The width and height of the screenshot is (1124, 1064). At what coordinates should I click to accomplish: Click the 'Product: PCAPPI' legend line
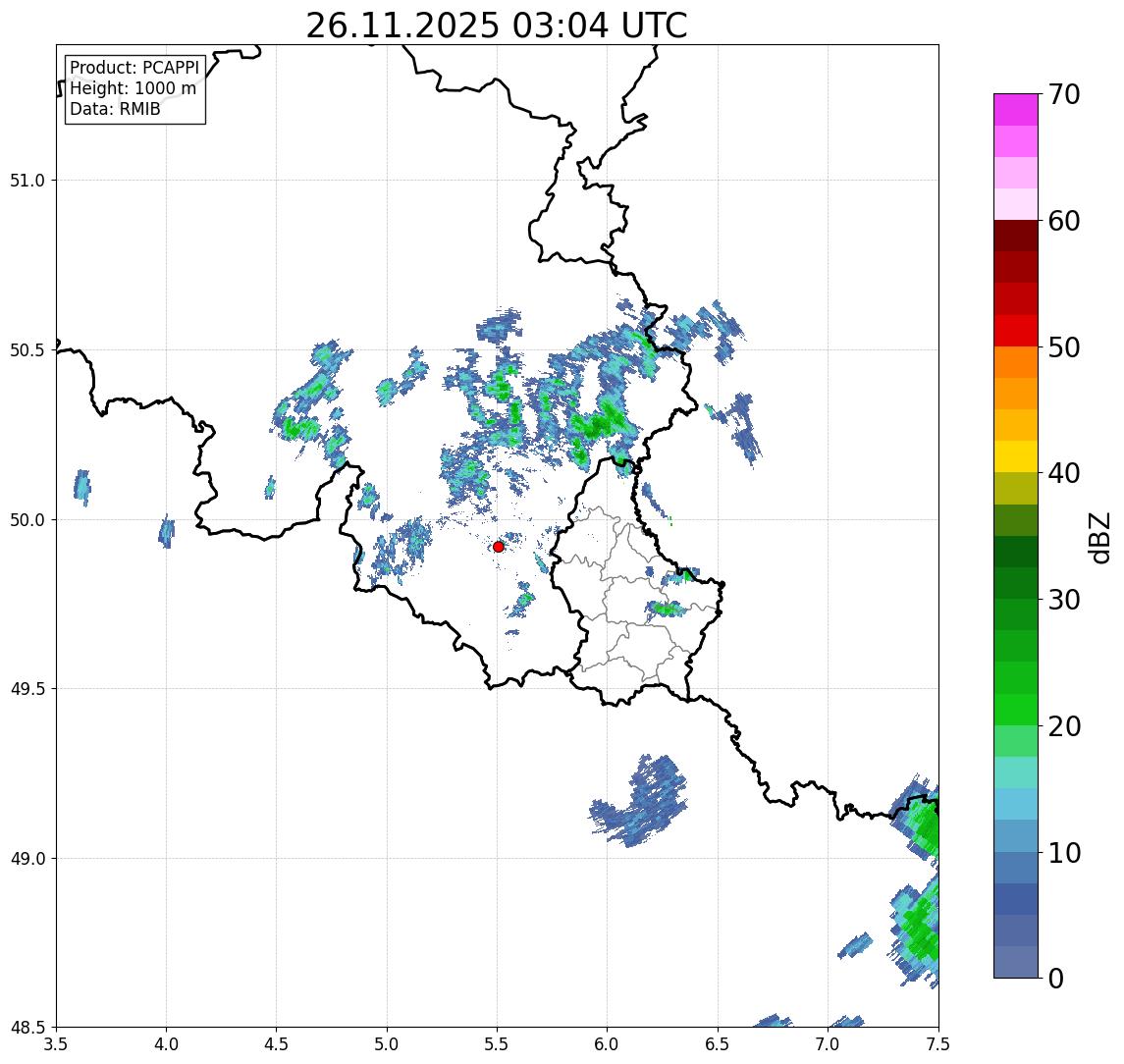pos(134,68)
